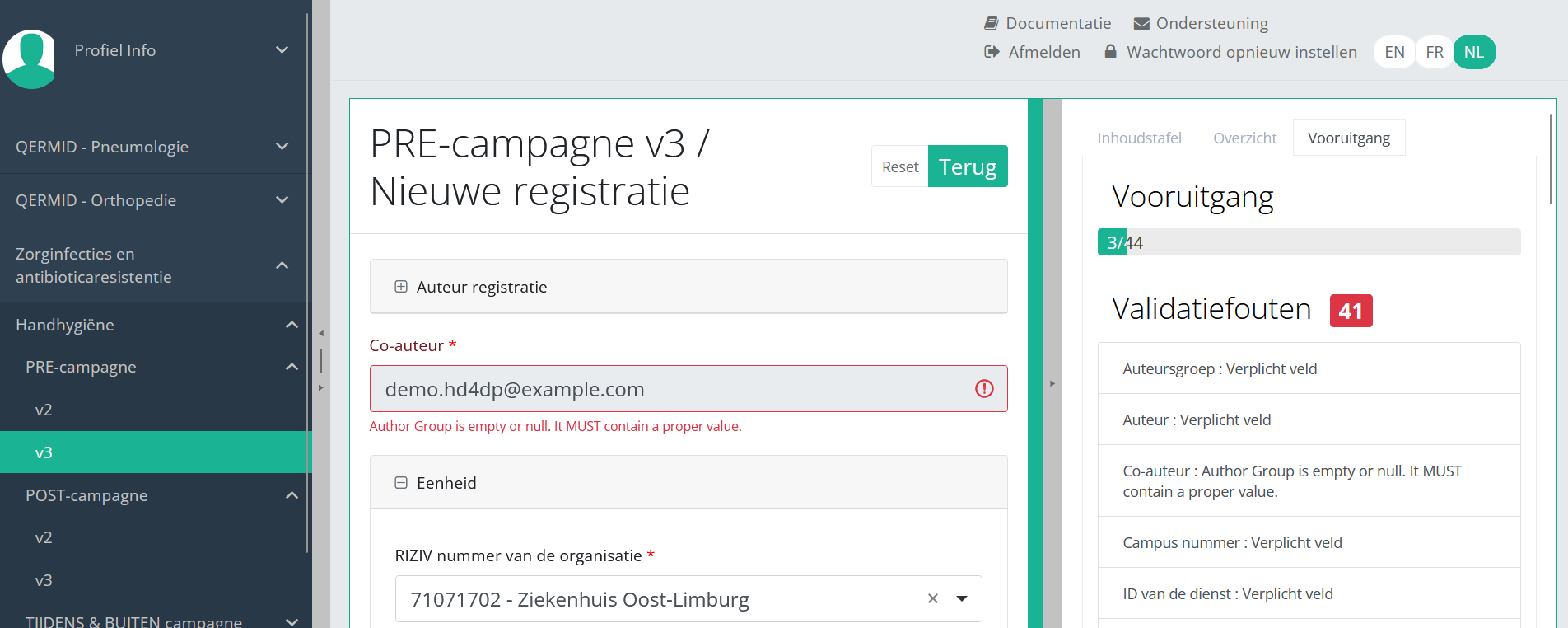Clear the RIZIV organisation selection with X
This screenshot has height=628, width=1568.
tap(933, 599)
